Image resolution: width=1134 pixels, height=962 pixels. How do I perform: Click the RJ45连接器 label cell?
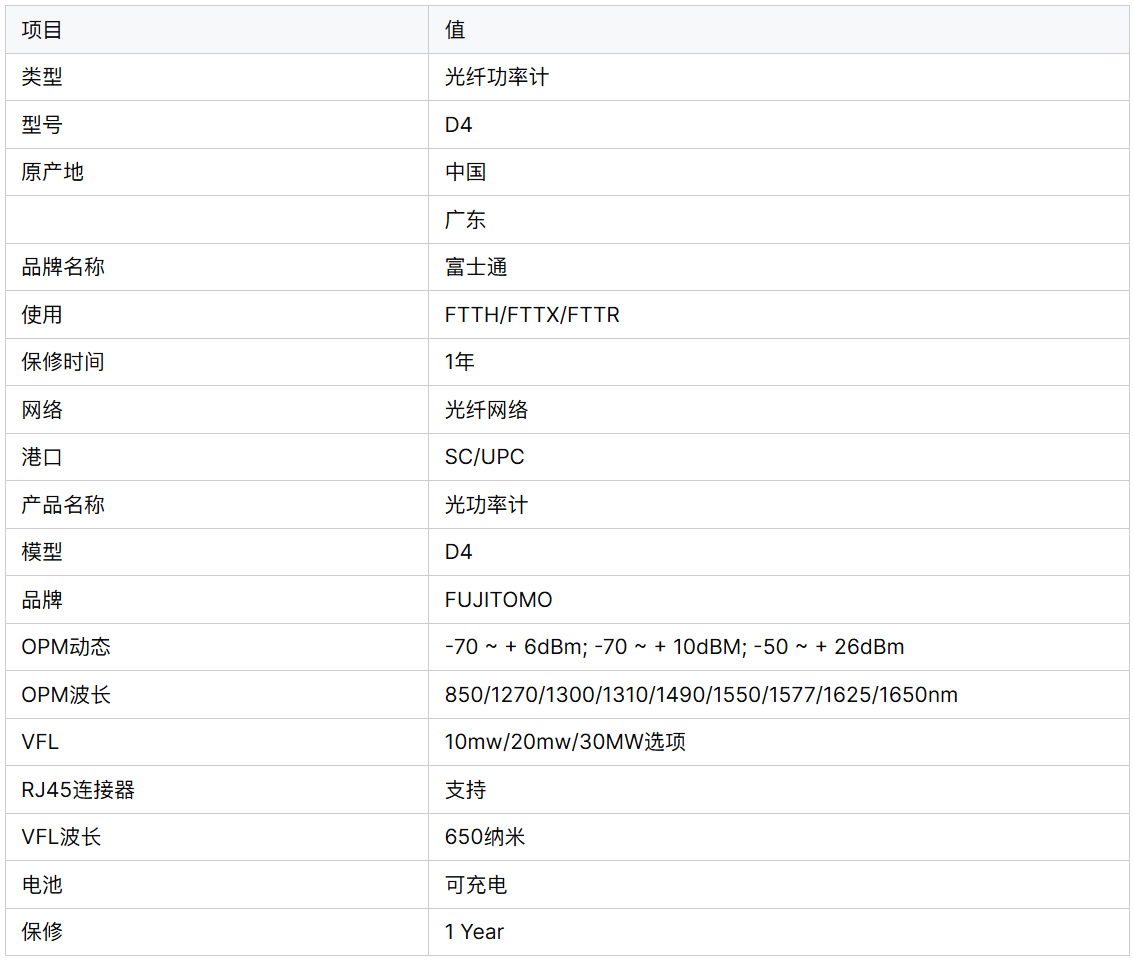point(78,790)
